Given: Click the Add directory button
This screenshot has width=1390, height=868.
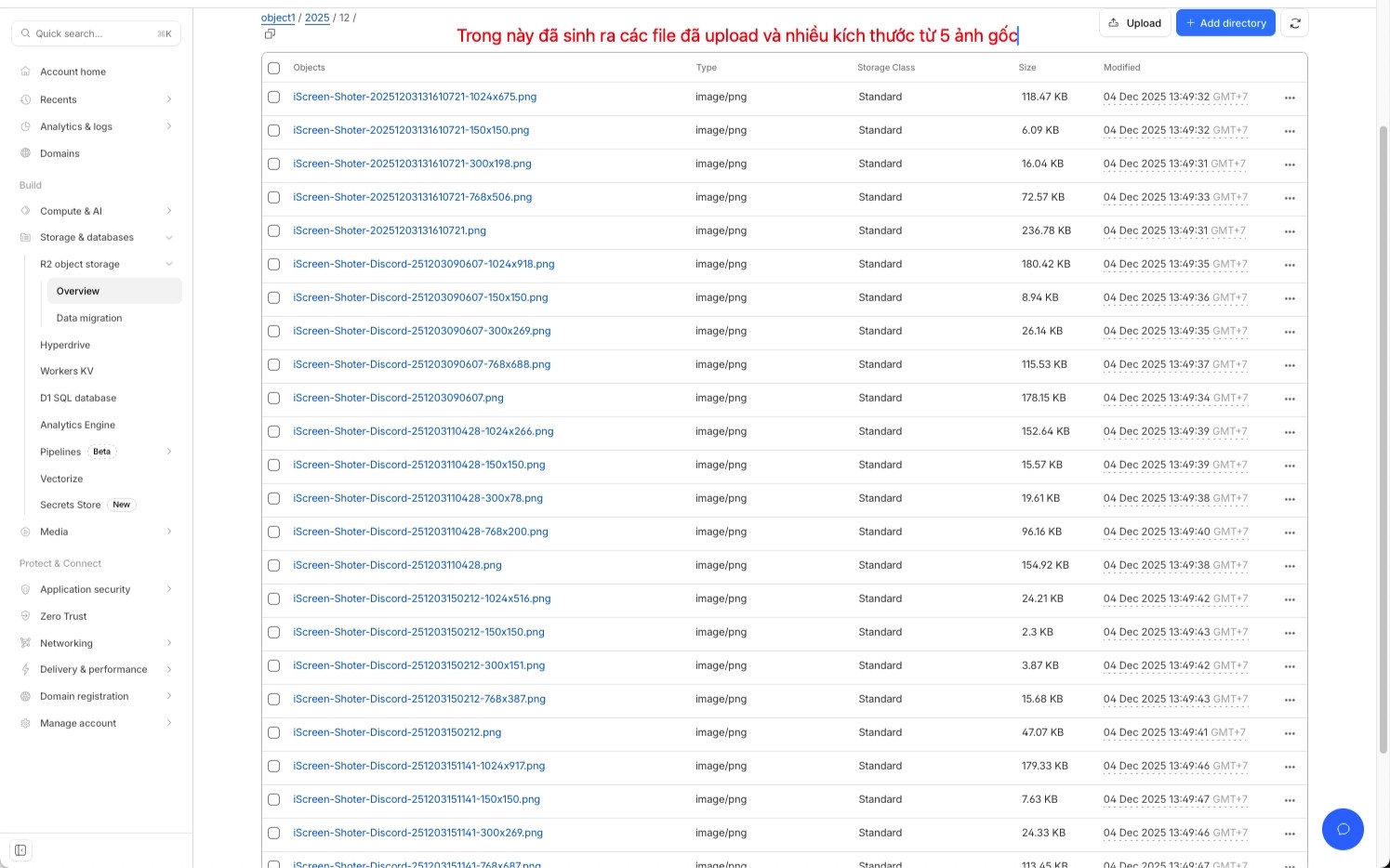Looking at the screenshot, I should 1225,23.
